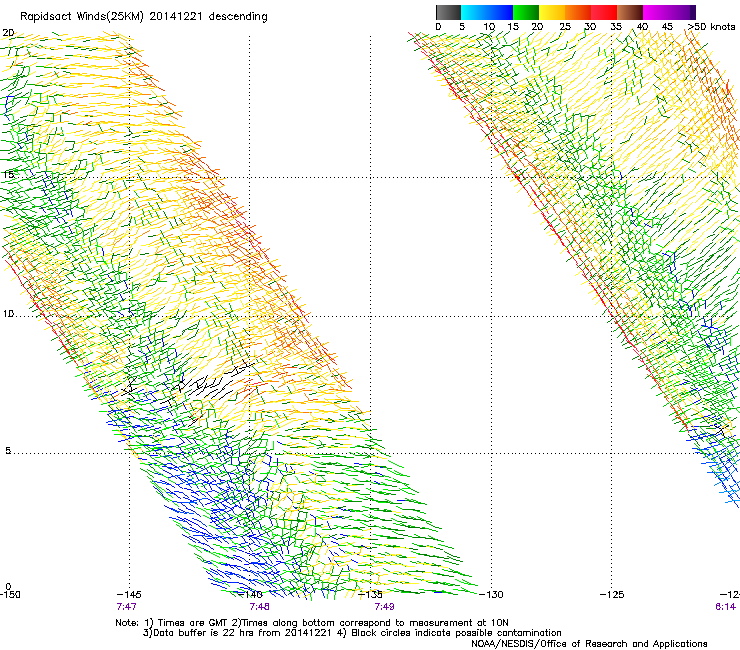Click the longitude '-135' axis label

coord(370,595)
